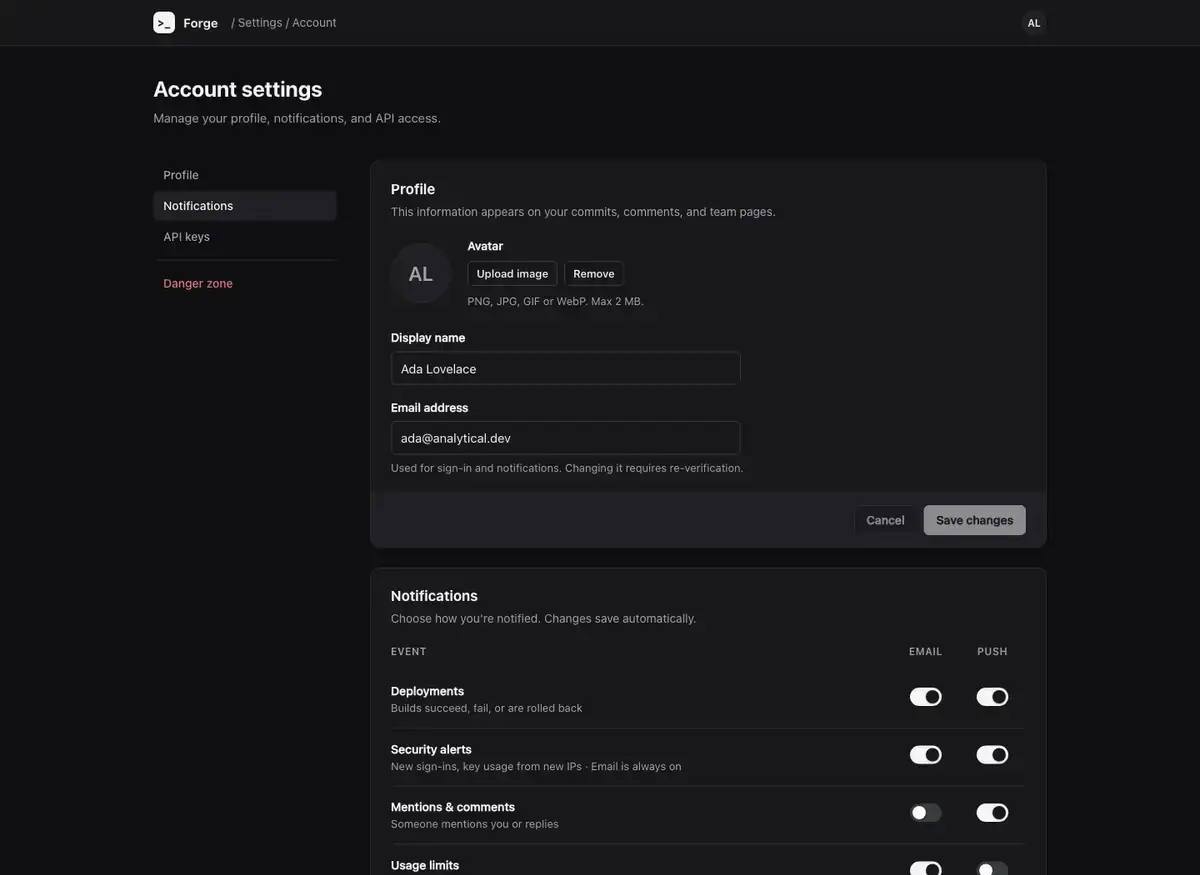Toggle Security alerts push switch
1200x875 pixels.
993,755
